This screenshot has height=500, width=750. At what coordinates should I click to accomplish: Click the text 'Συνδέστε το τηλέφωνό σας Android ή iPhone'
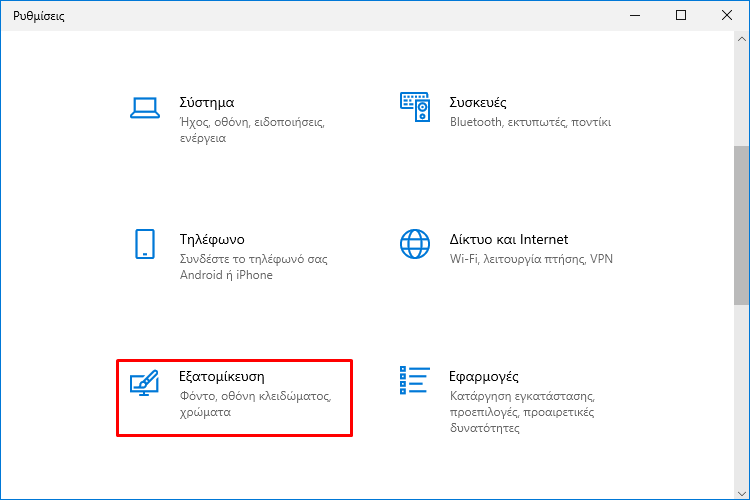pyautogui.click(x=254, y=267)
